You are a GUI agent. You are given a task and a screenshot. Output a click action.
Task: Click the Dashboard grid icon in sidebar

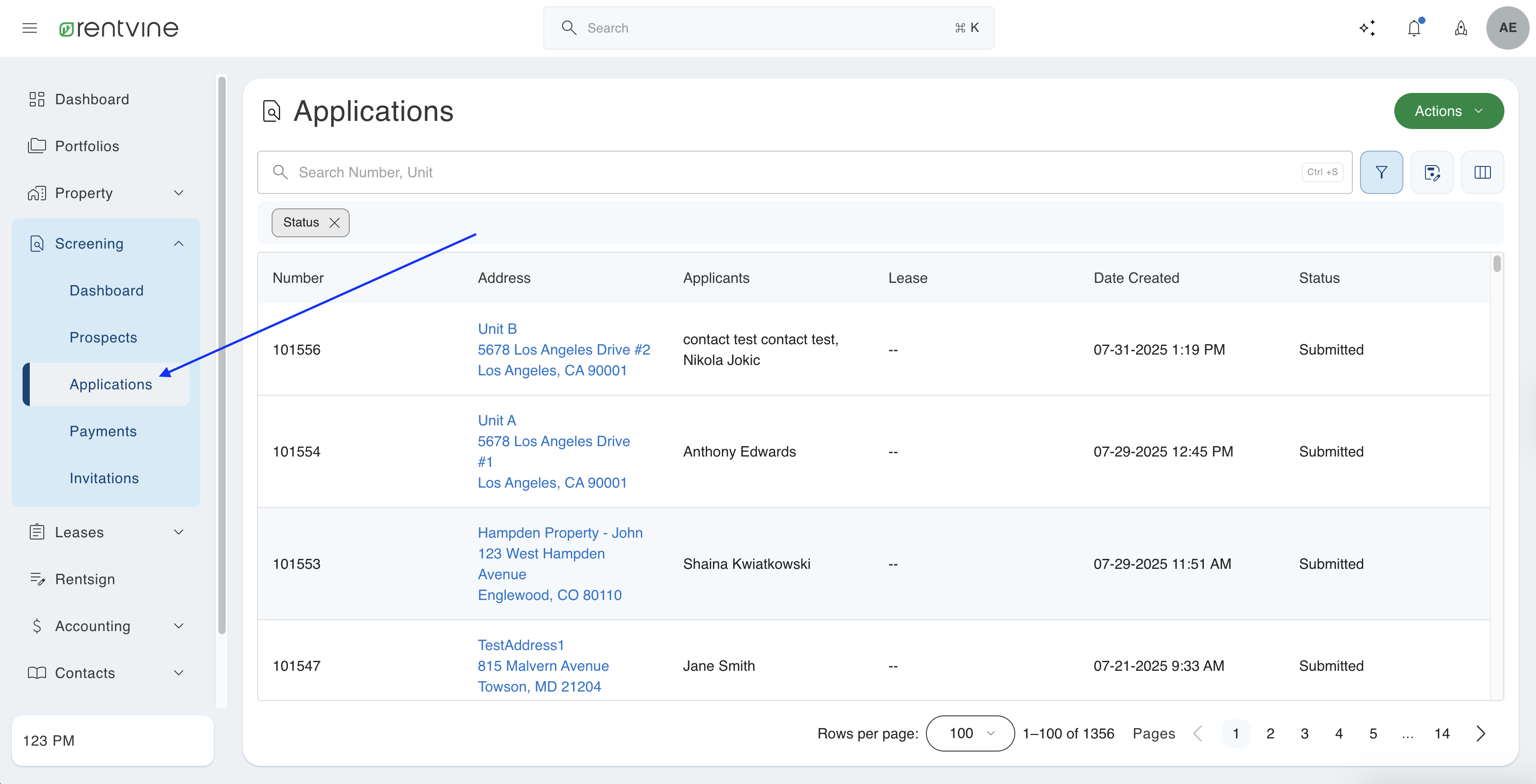[37, 99]
